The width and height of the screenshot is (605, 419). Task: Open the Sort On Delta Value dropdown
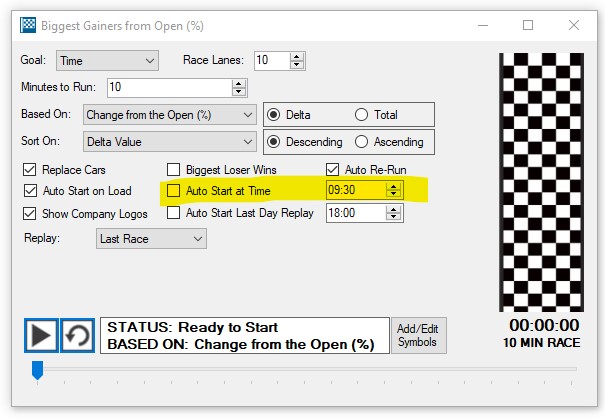pyautogui.click(x=170, y=142)
